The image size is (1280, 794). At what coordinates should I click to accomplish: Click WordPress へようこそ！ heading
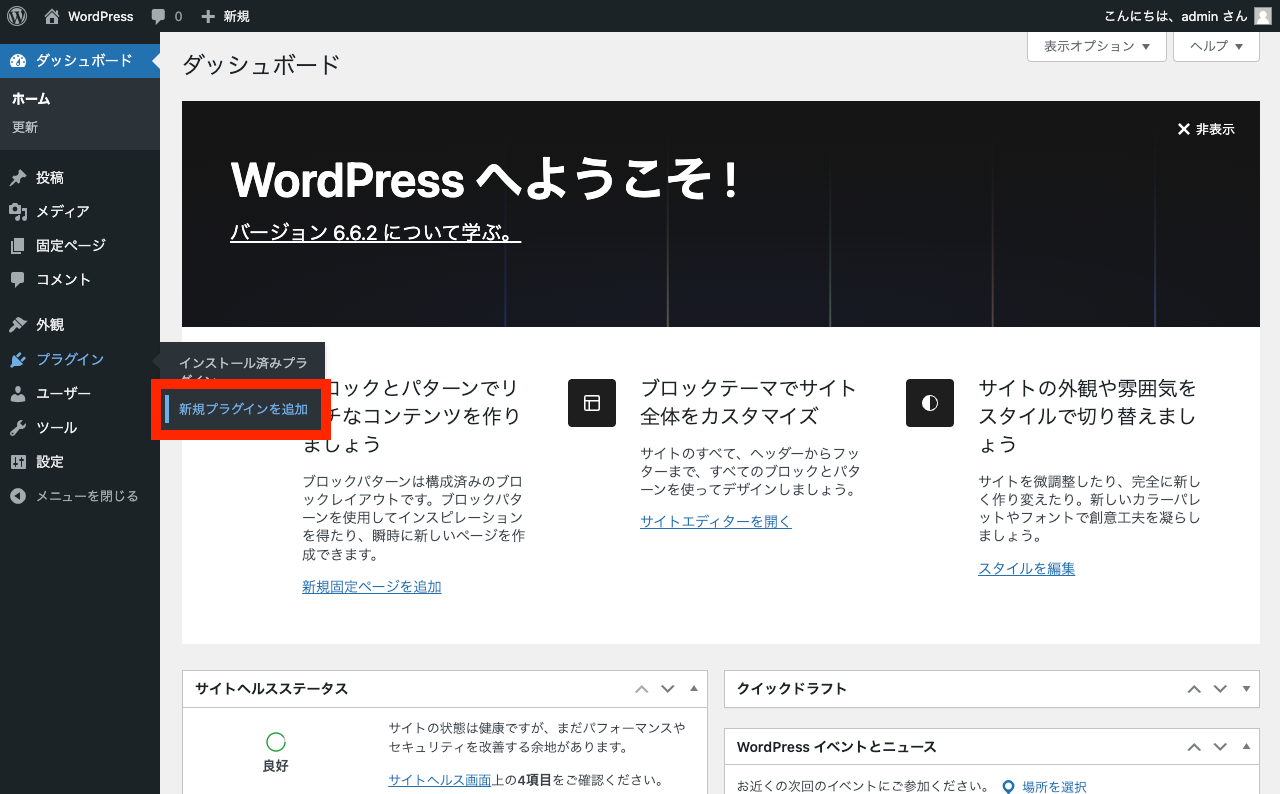point(485,180)
